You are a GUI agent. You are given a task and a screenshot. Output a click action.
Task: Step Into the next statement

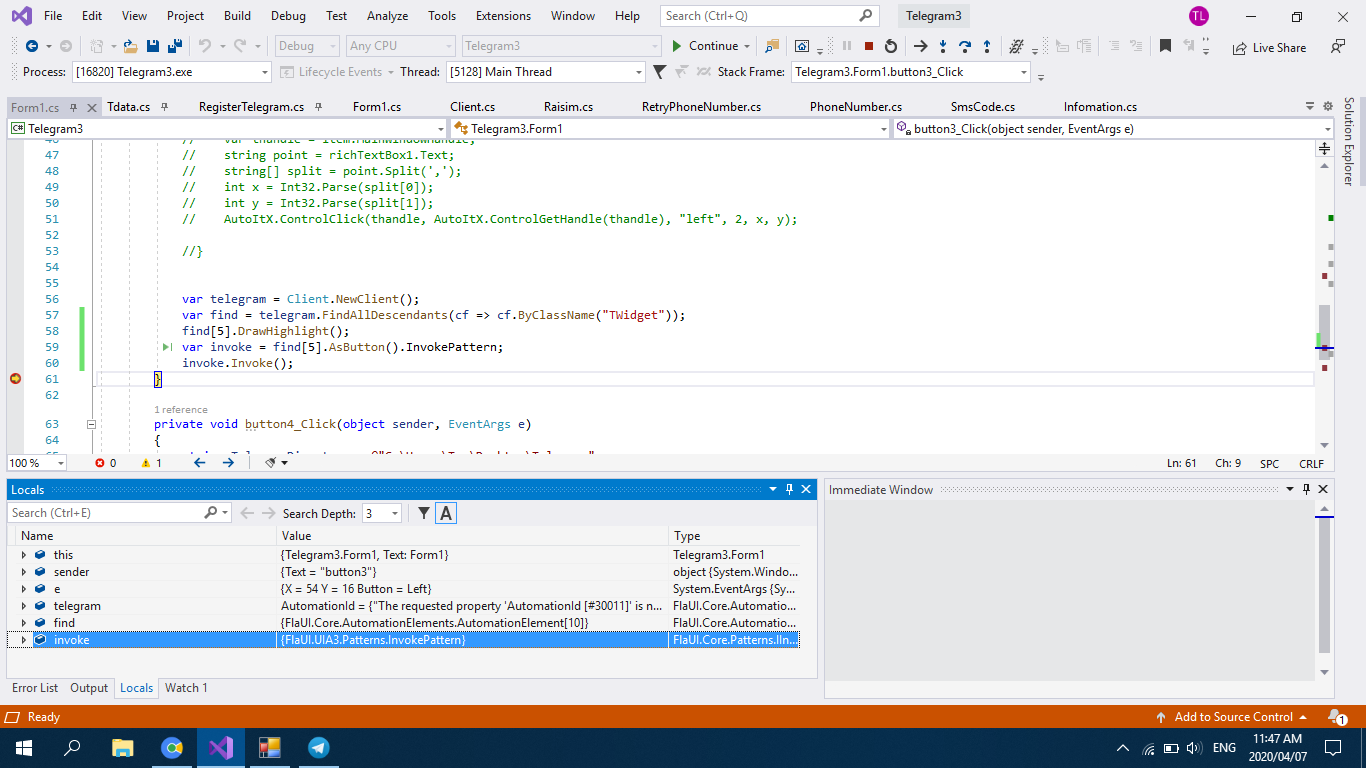coord(943,45)
